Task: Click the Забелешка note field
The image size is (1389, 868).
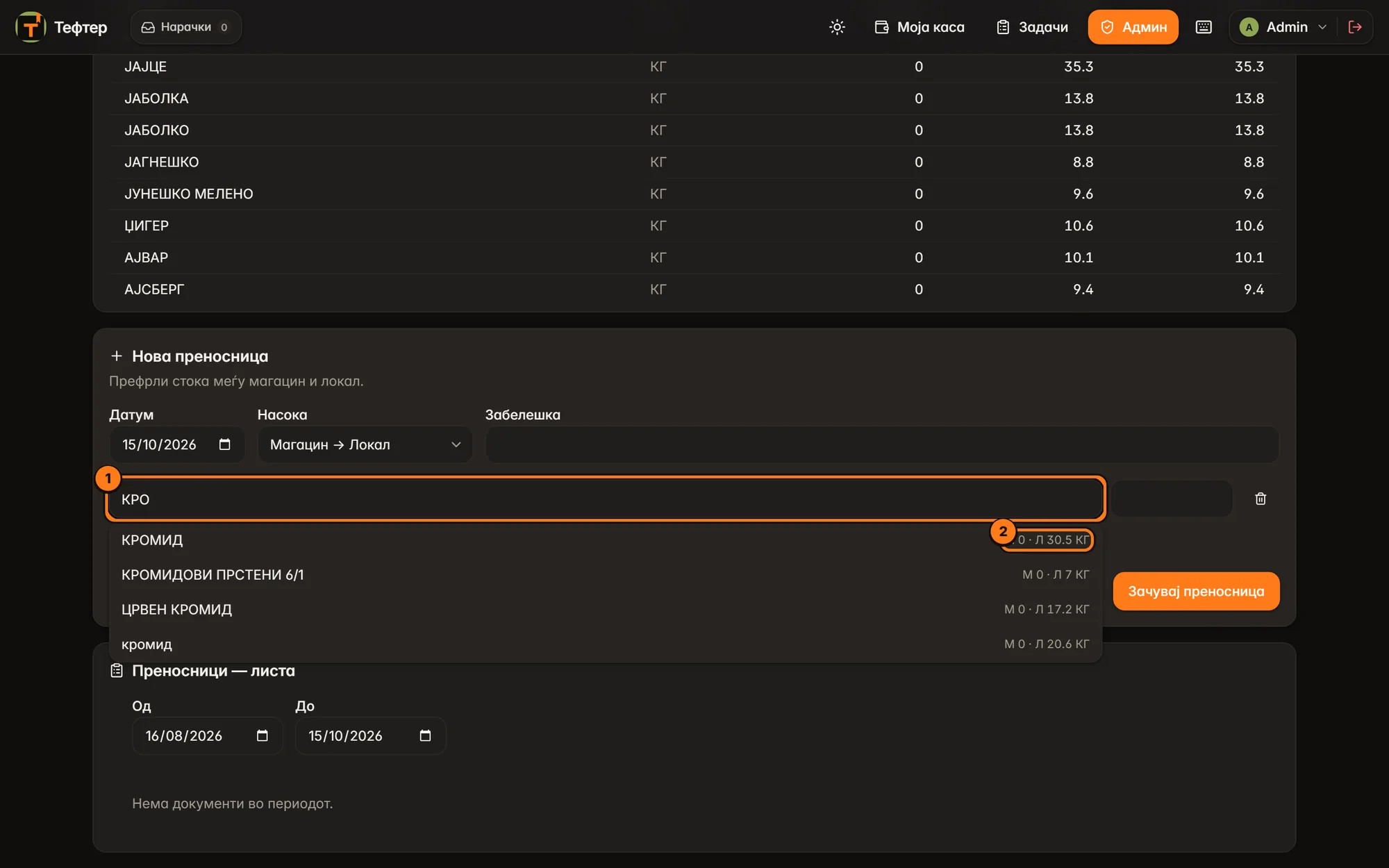Action: (x=882, y=444)
